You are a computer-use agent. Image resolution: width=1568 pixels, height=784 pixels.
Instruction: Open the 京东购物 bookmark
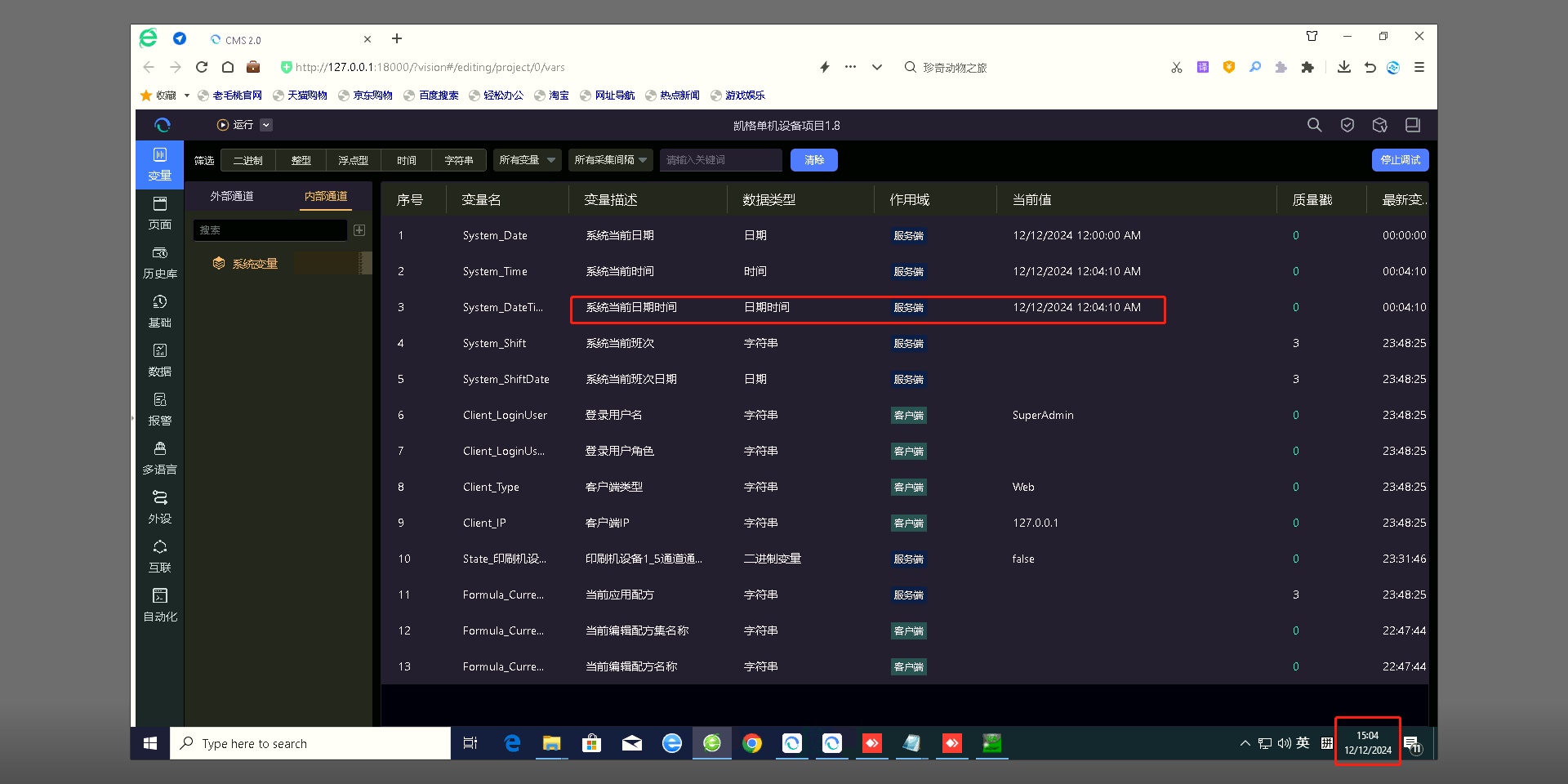[x=366, y=96]
